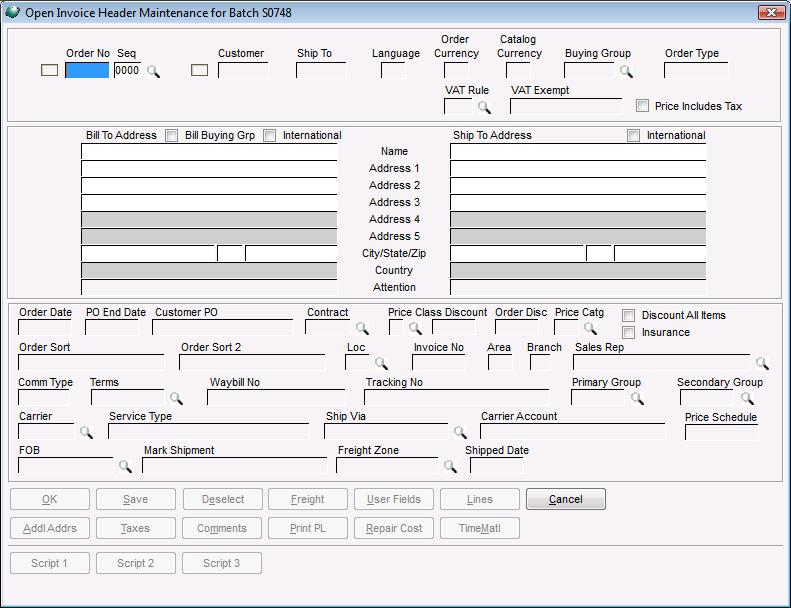This screenshot has height=608, width=791.
Task: Open the Lines button
Action: coord(480,499)
